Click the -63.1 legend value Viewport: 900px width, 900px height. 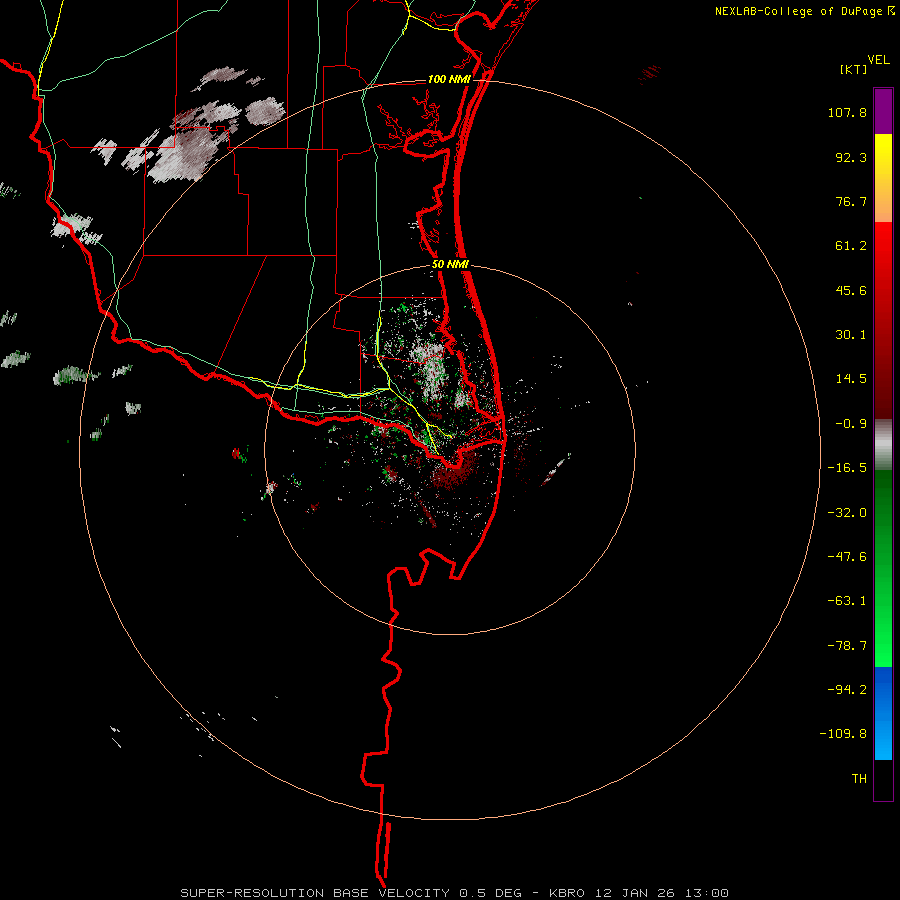tap(847, 601)
